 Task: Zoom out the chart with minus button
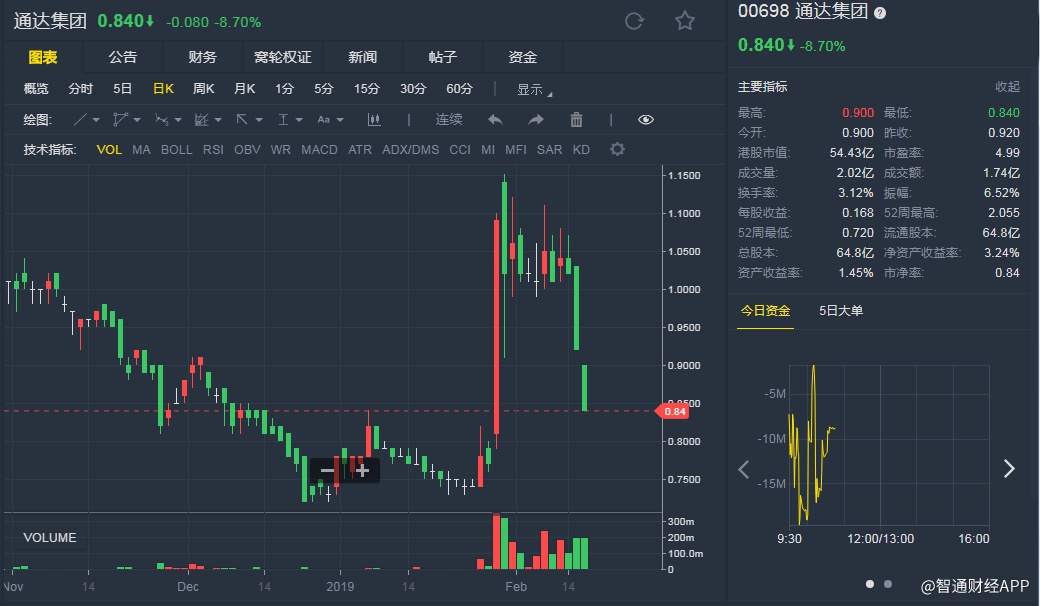[327, 471]
